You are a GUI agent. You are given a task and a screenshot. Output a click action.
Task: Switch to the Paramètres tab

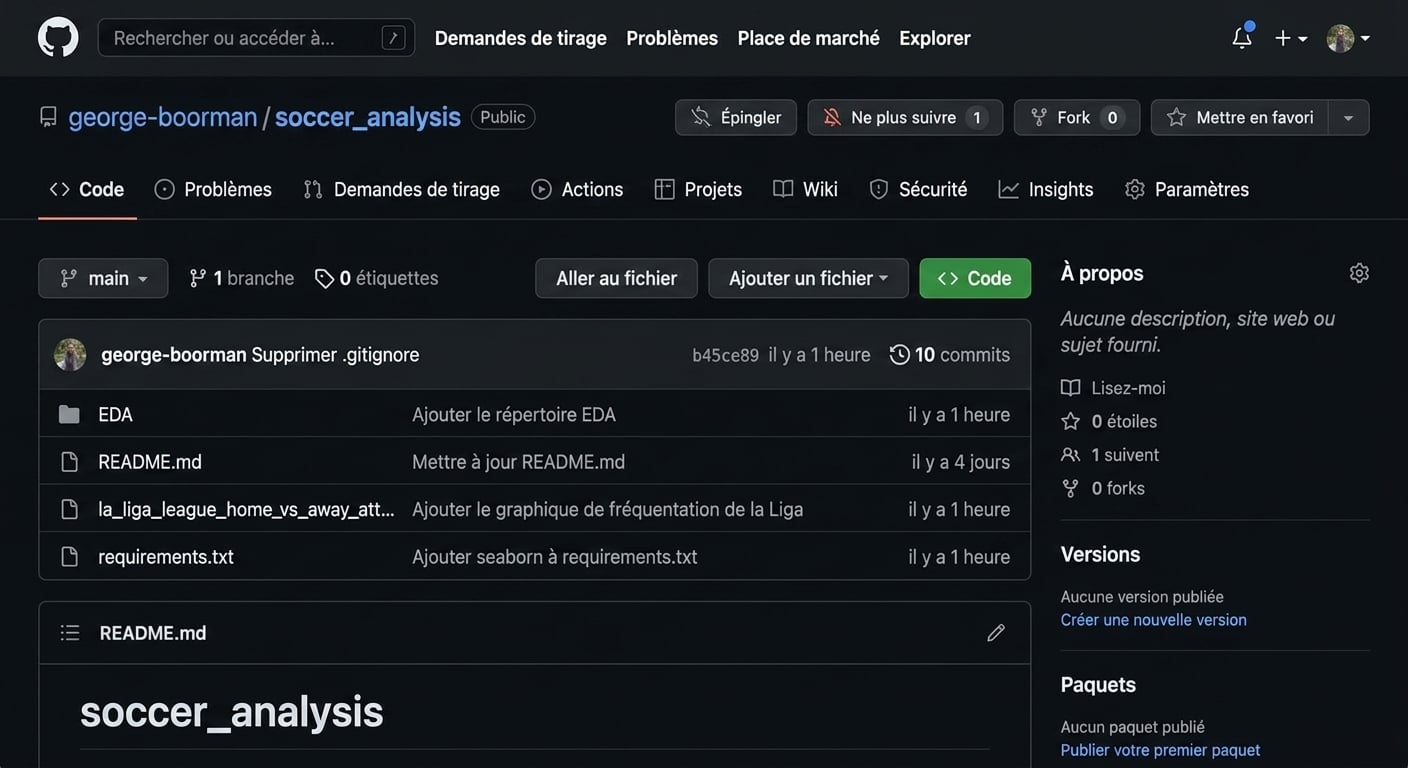tap(1187, 189)
